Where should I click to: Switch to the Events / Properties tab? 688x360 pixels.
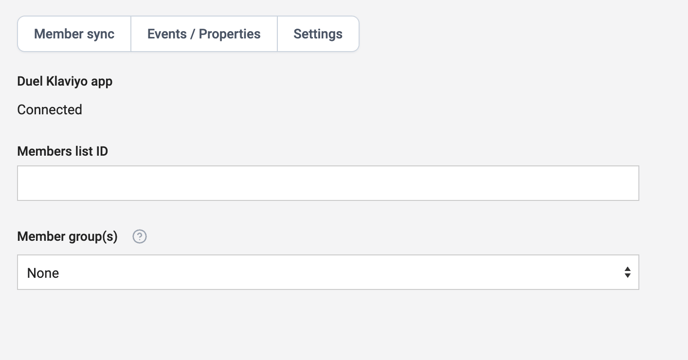[204, 34]
